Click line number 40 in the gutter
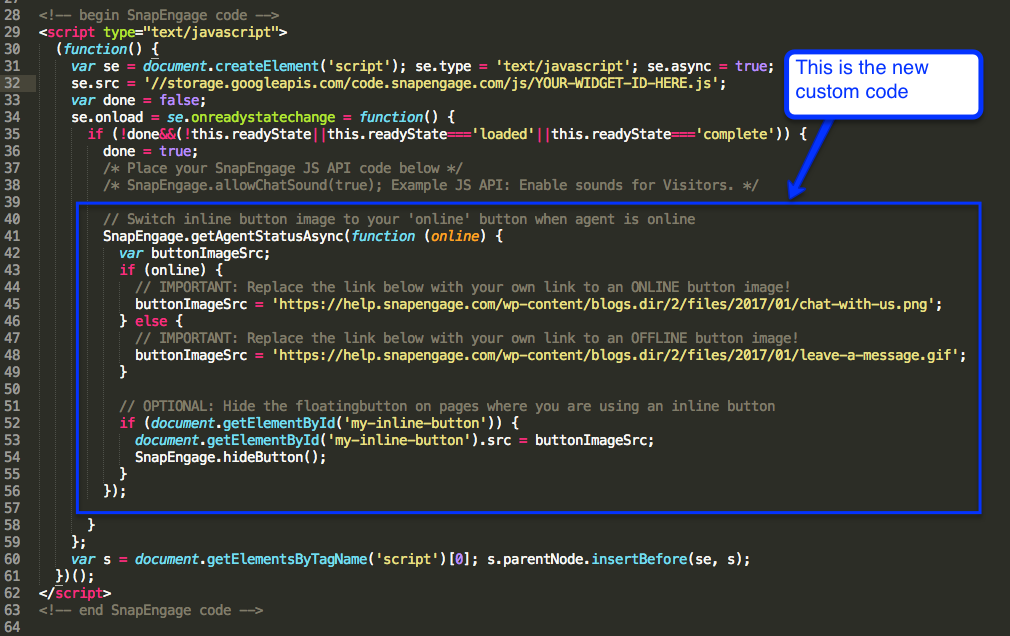The width and height of the screenshot is (1010, 636). pyautogui.click(x=18, y=218)
